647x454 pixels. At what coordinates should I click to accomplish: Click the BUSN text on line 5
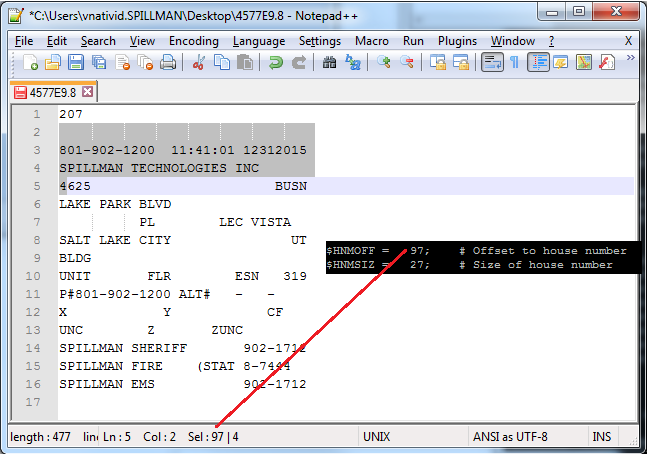coord(291,187)
